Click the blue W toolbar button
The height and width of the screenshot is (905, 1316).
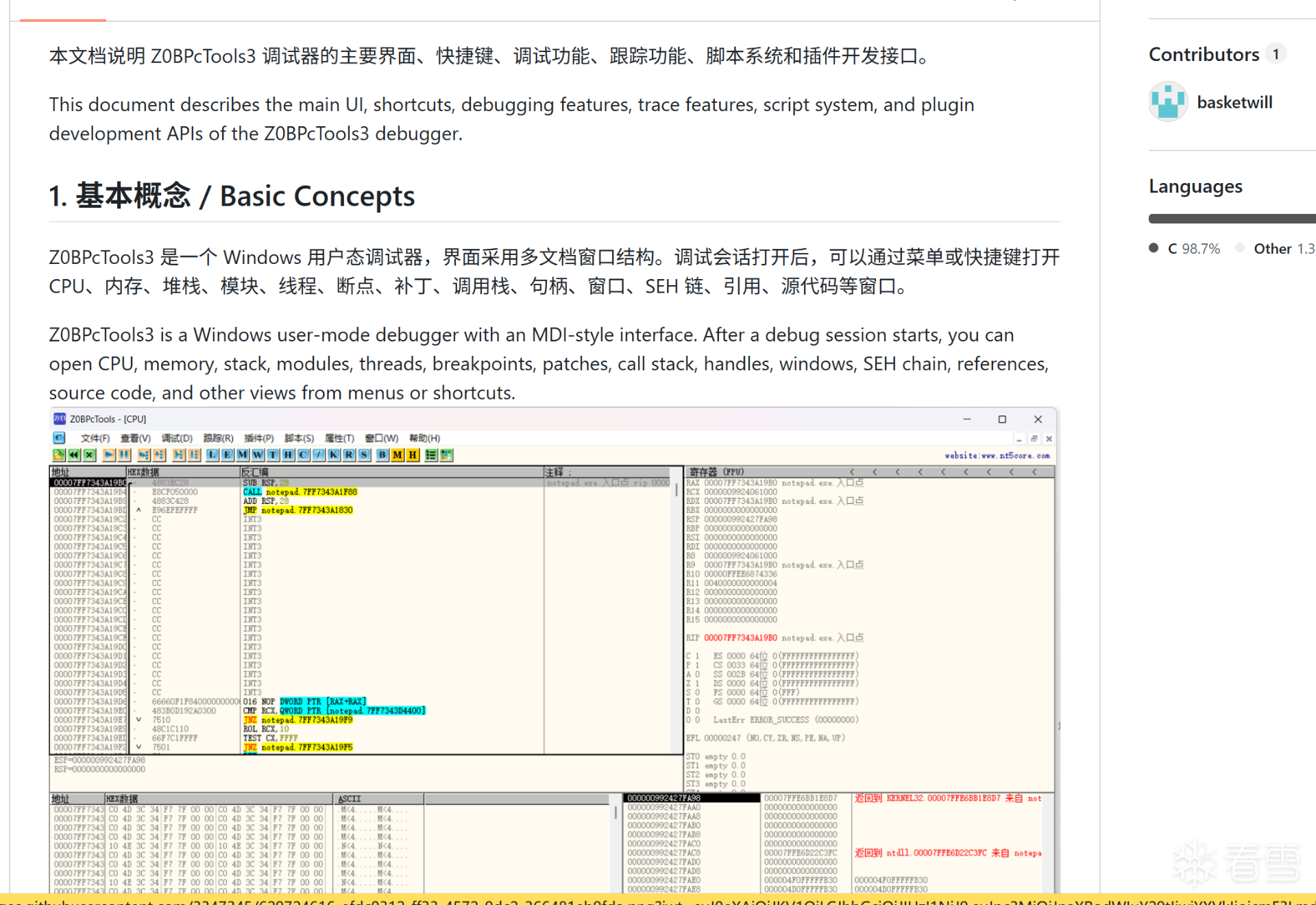point(258,455)
